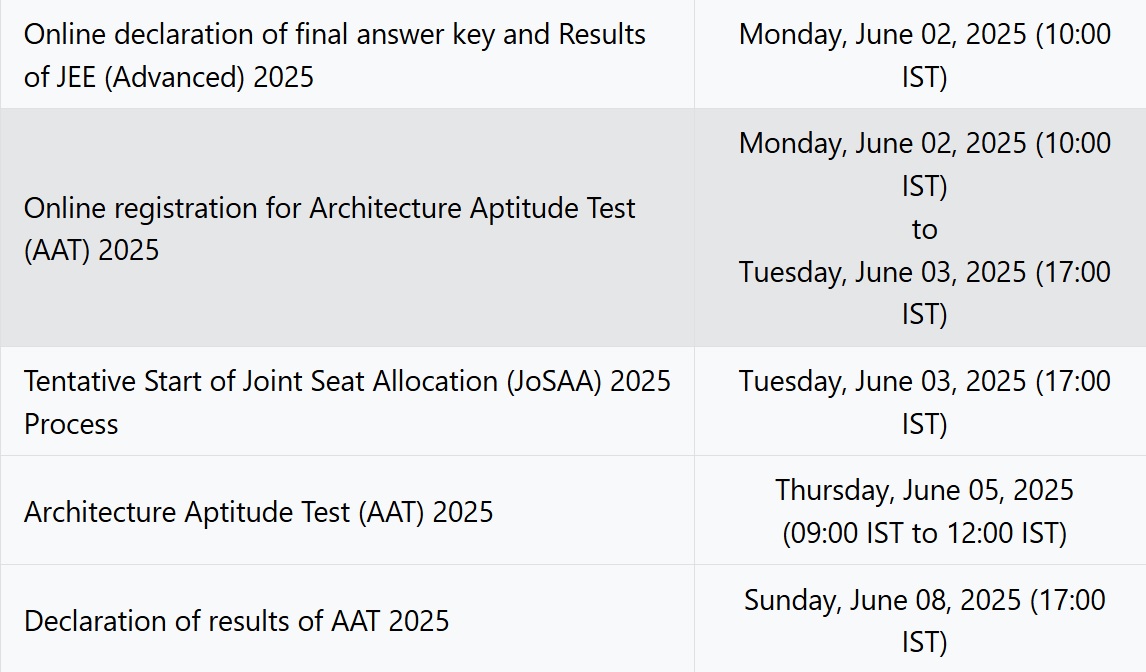Click the final answer key and Results event cell
Image resolution: width=1146 pixels, height=672 pixels.
(335, 55)
